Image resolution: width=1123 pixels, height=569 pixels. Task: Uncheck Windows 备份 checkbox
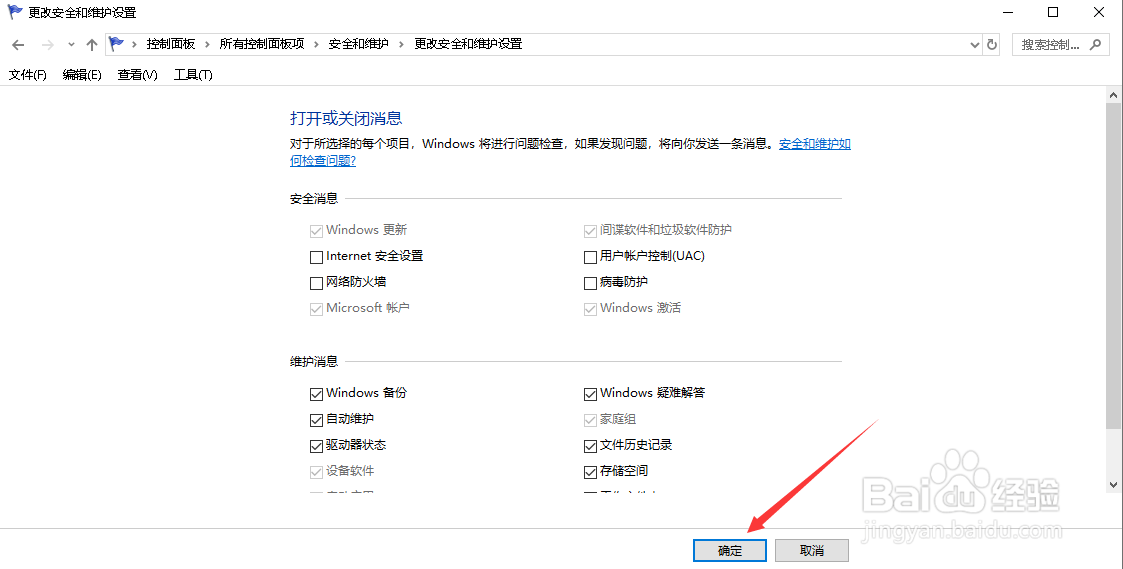click(x=316, y=393)
